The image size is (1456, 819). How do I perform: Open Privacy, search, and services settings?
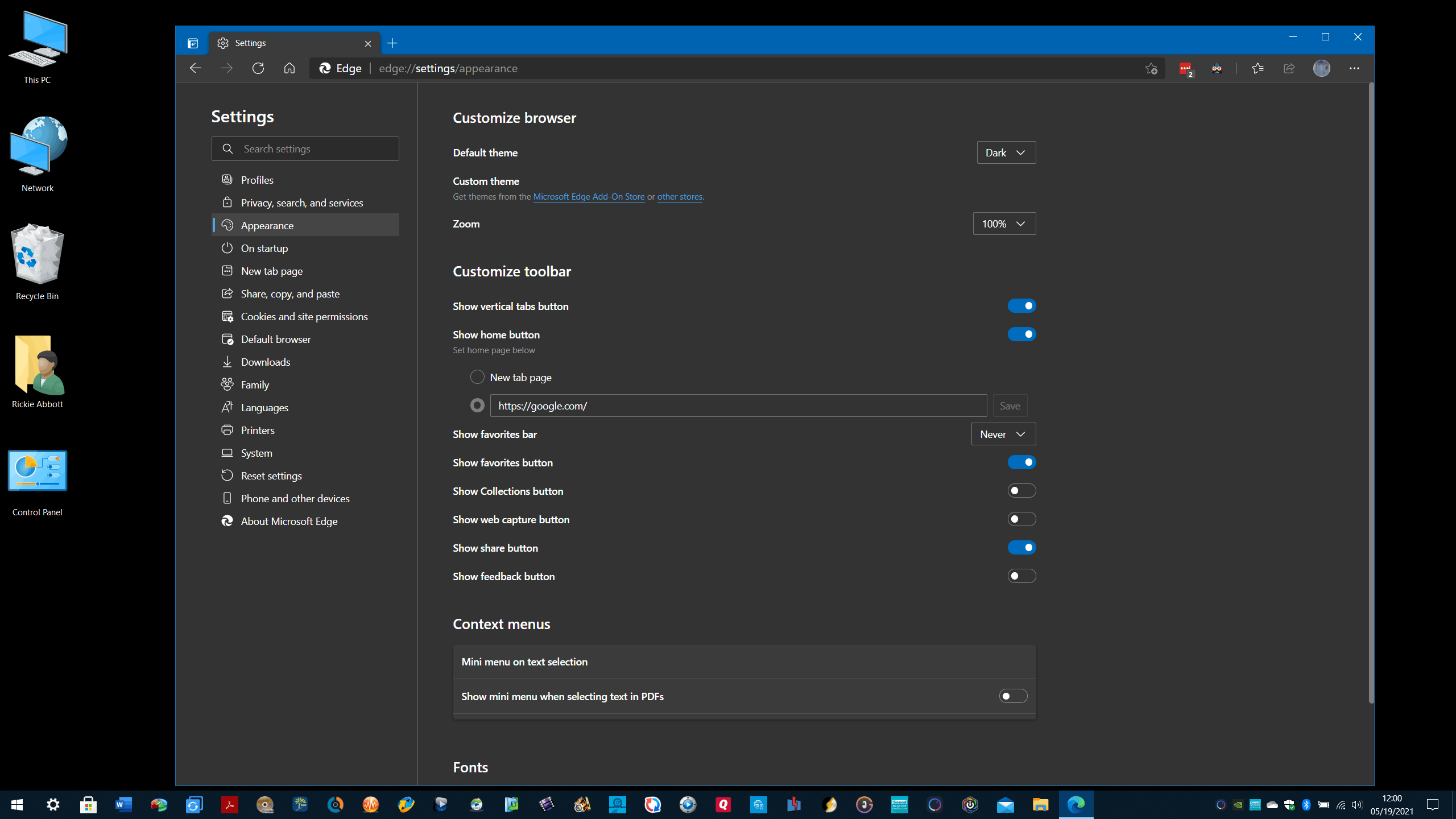301,202
